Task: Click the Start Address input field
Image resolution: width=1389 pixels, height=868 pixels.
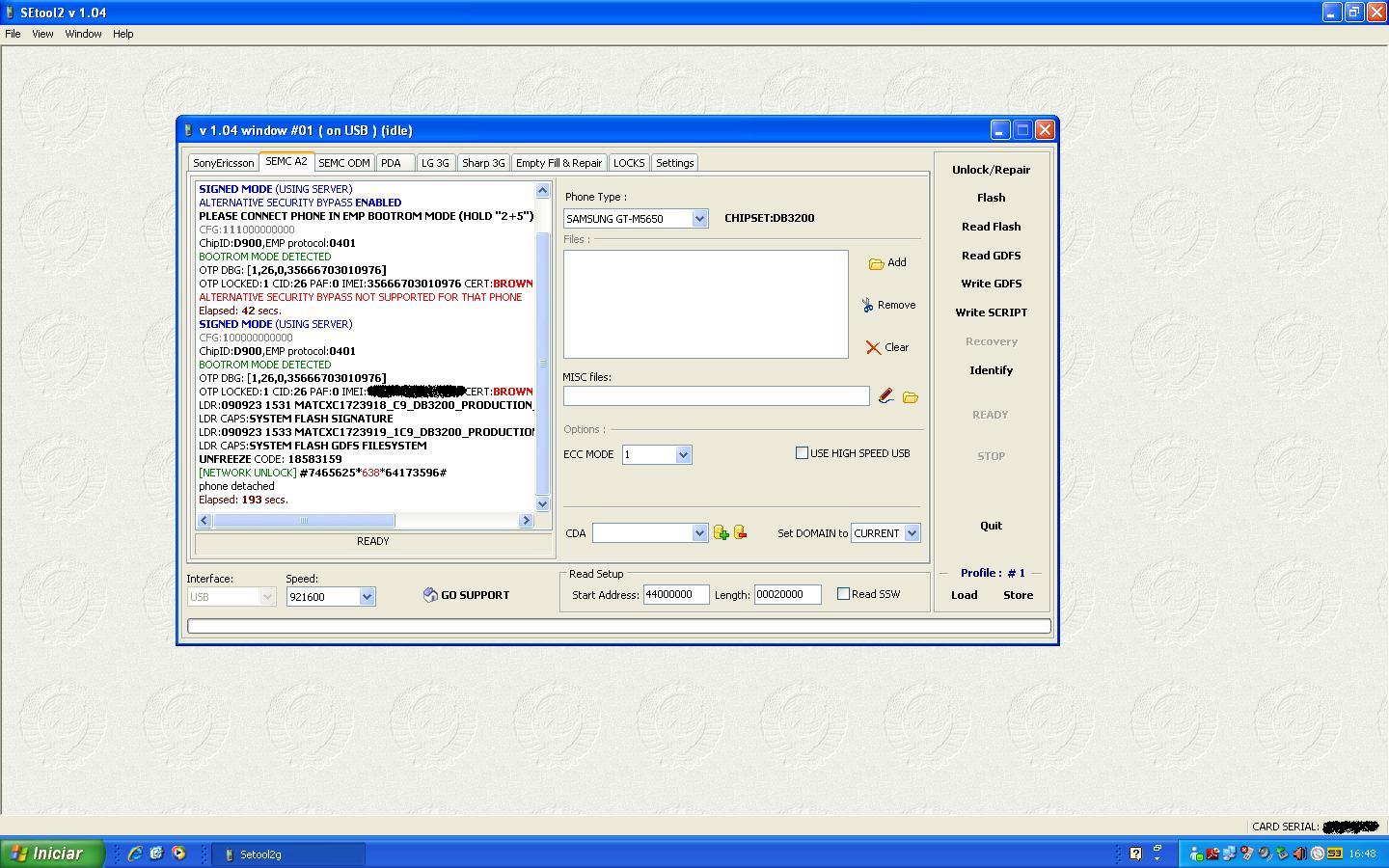Action: point(676,595)
